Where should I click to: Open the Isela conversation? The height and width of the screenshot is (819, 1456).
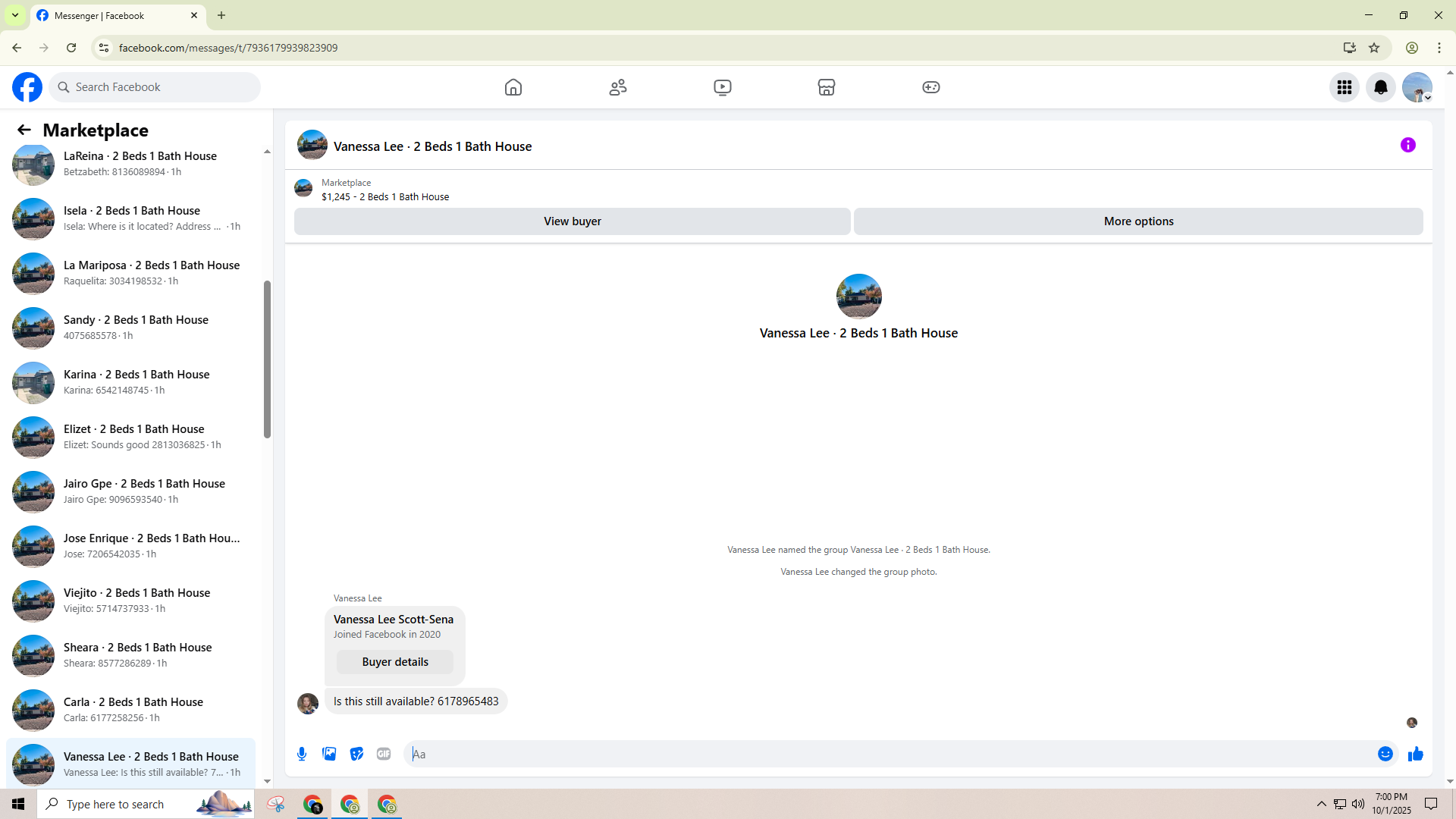[130, 218]
